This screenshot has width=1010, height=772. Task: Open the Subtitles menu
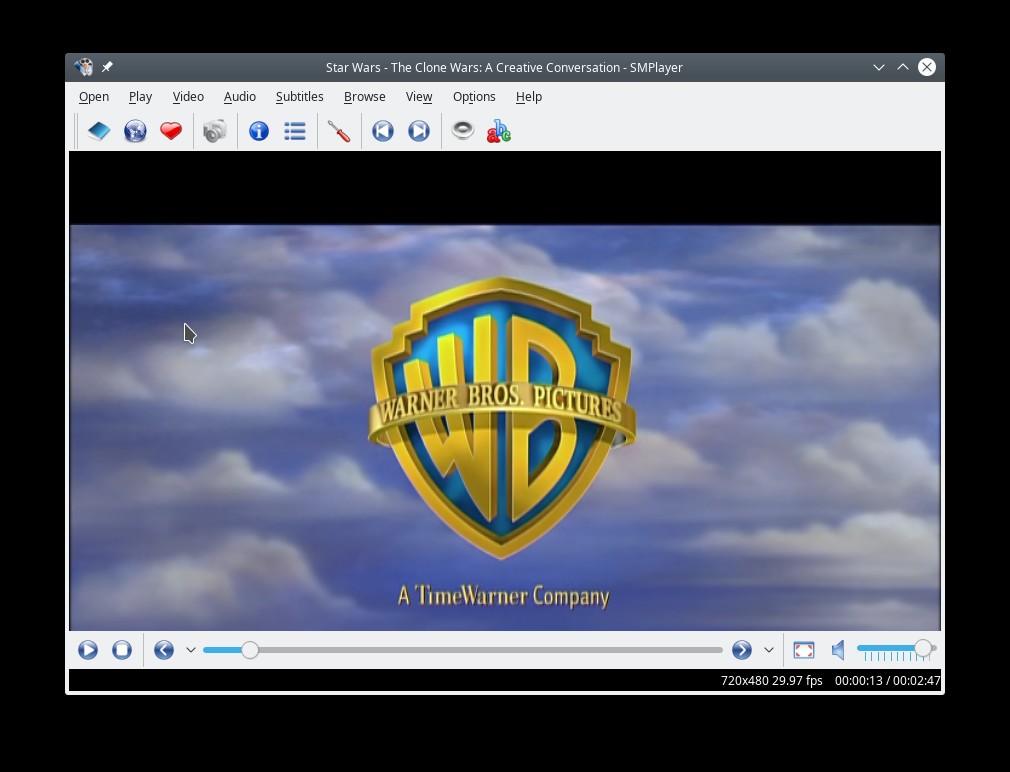pyautogui.click(x=300, y=97)
